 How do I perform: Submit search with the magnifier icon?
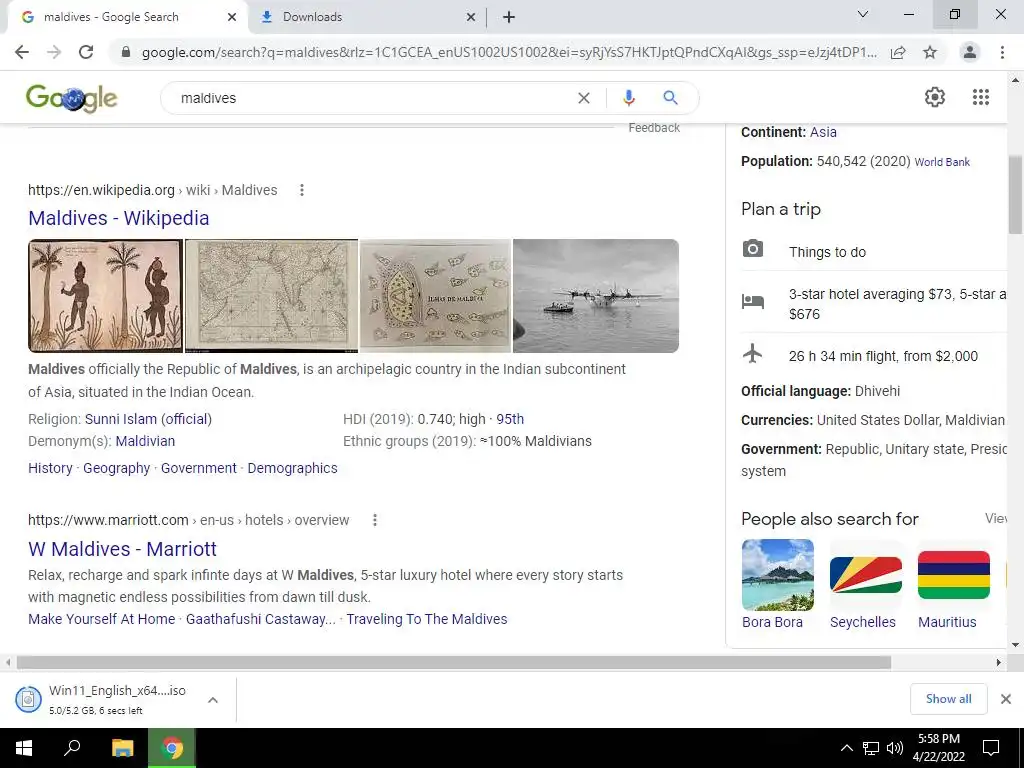[x=670, y=98]
